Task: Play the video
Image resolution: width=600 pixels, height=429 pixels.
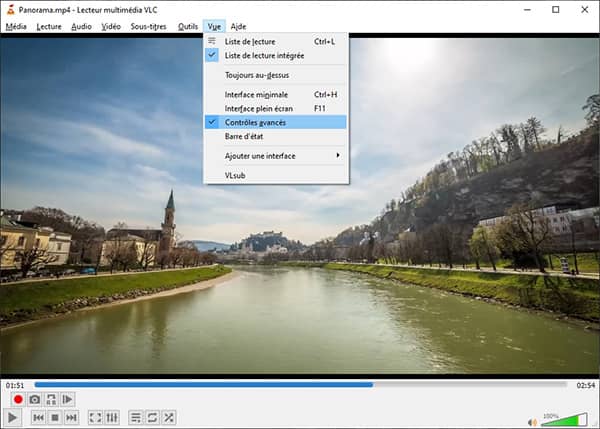Action: (x=12, y=418)
